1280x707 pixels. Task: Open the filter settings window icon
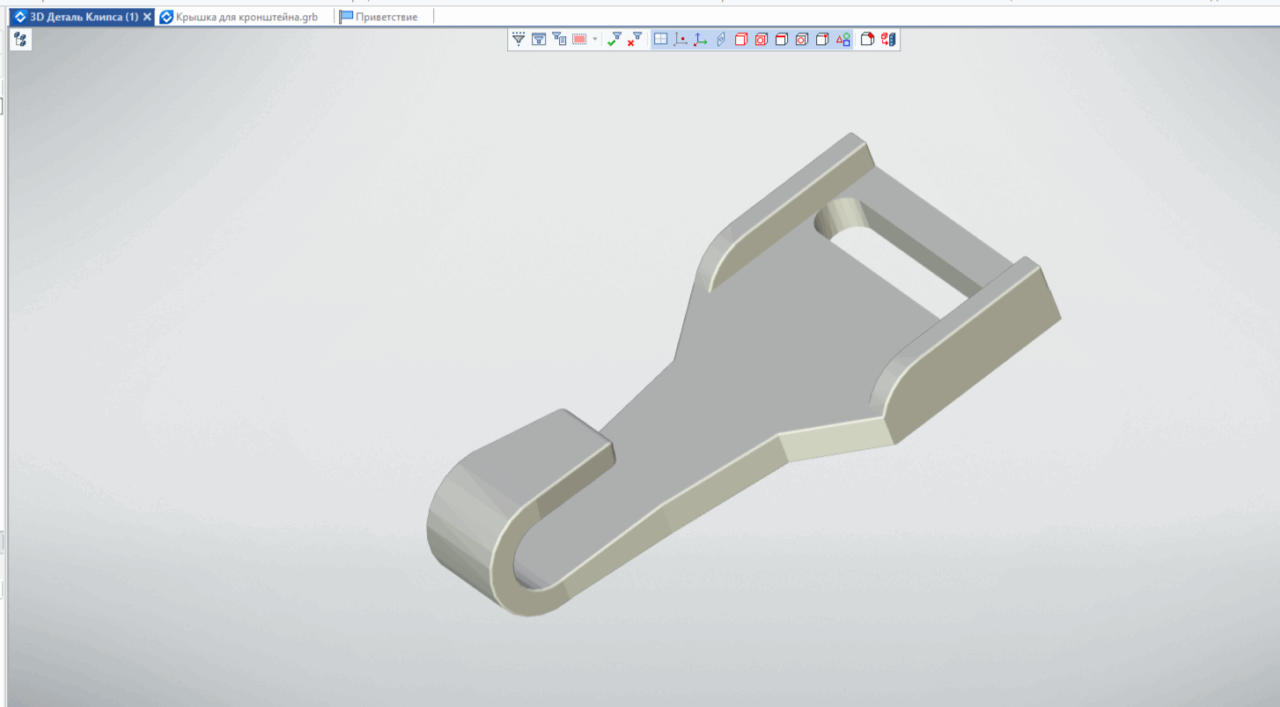tap(538, 39)
